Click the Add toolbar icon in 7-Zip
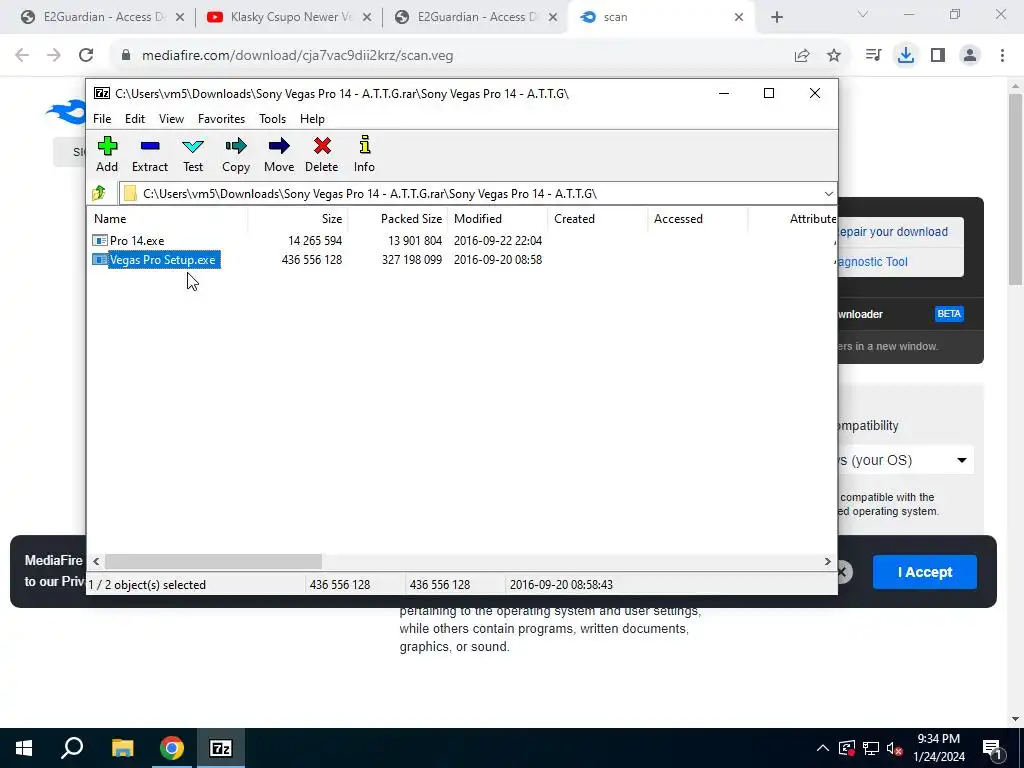The height and width of the screenshot is (768, 1024). point(107,154)
